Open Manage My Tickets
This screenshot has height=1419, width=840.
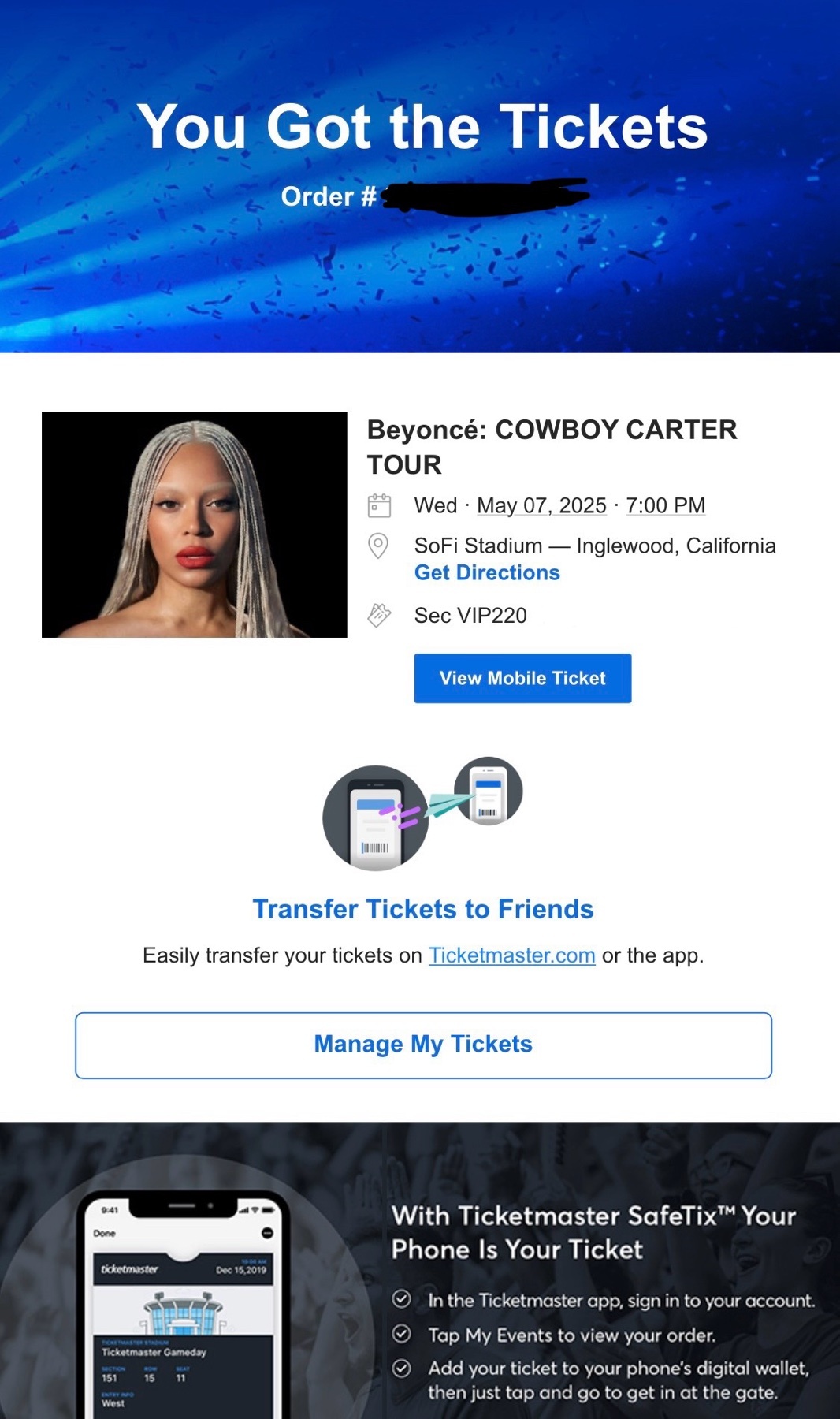[x=423, y=1045]
